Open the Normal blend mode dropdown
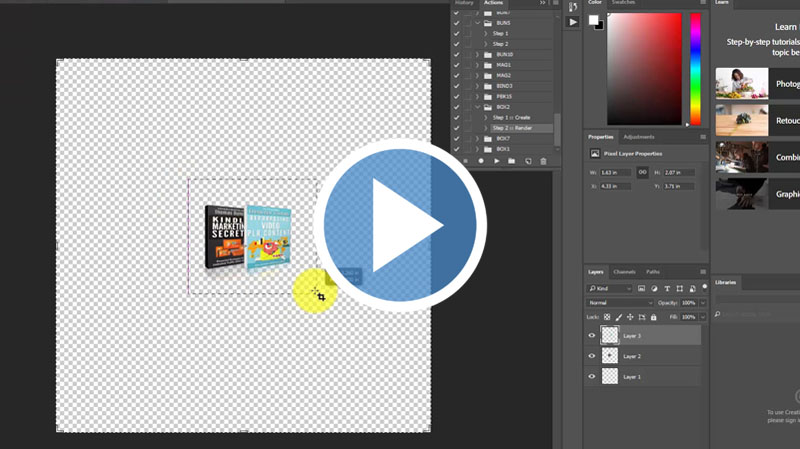Viewport: 800px width, 449px height. pos(619,302)
